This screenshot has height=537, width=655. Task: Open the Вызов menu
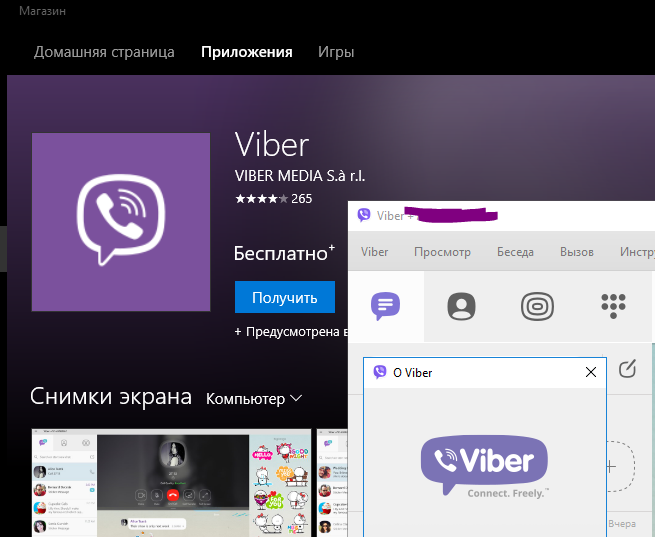click(x=576, y=252)
